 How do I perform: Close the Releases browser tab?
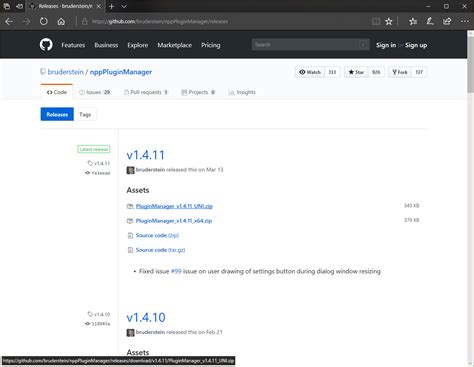(x=98, y=6)
